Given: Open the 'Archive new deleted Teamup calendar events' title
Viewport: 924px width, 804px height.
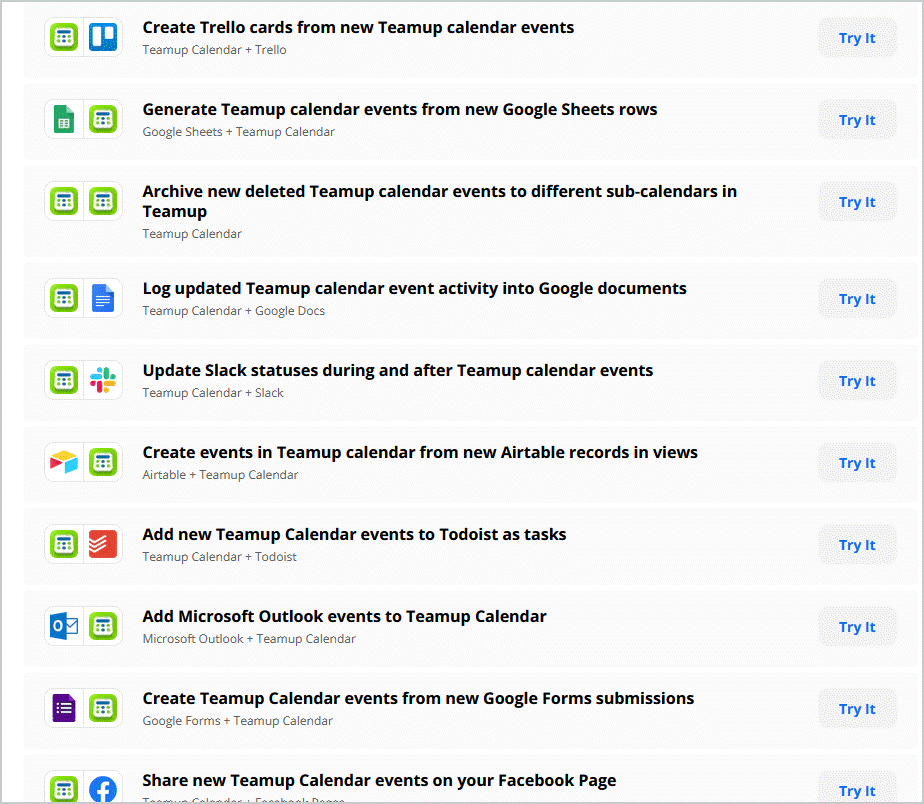Looking at the screenshot, I should pyautogui.click(x=440, y=201).
